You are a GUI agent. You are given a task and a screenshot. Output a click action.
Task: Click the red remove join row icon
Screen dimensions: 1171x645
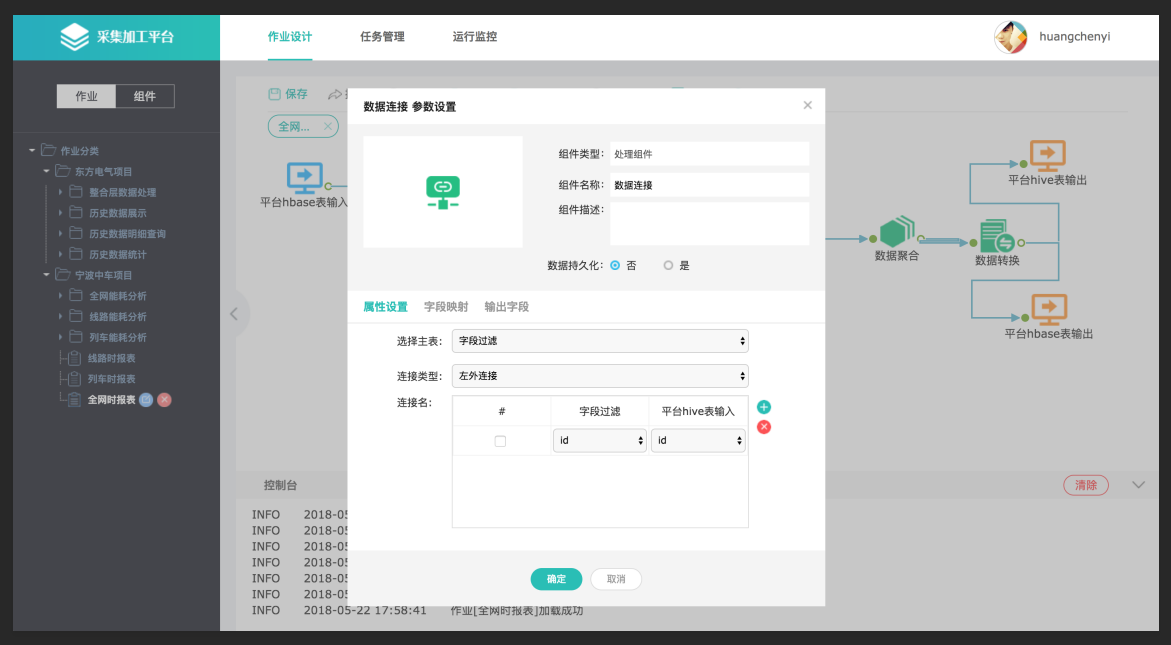pos(764,427)
